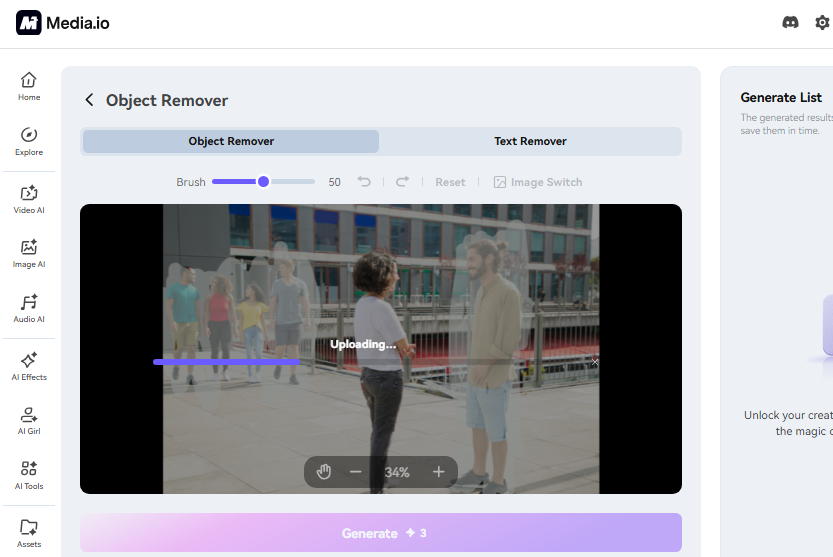Open Explore in sidebar
This screenshot has width=833, height=557.
pyautogui.click(x=29, y=141)
